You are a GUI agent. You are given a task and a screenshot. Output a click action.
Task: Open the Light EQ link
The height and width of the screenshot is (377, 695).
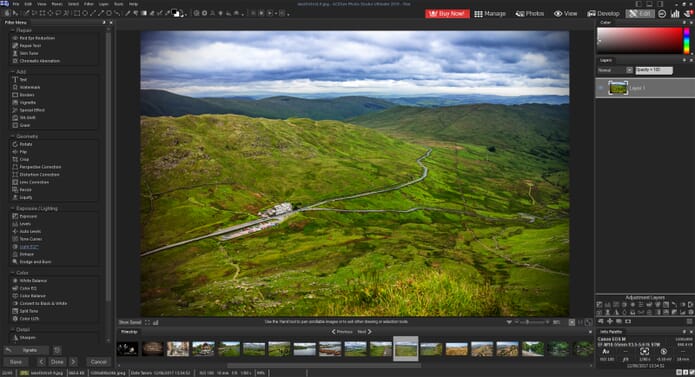point(29,247)
